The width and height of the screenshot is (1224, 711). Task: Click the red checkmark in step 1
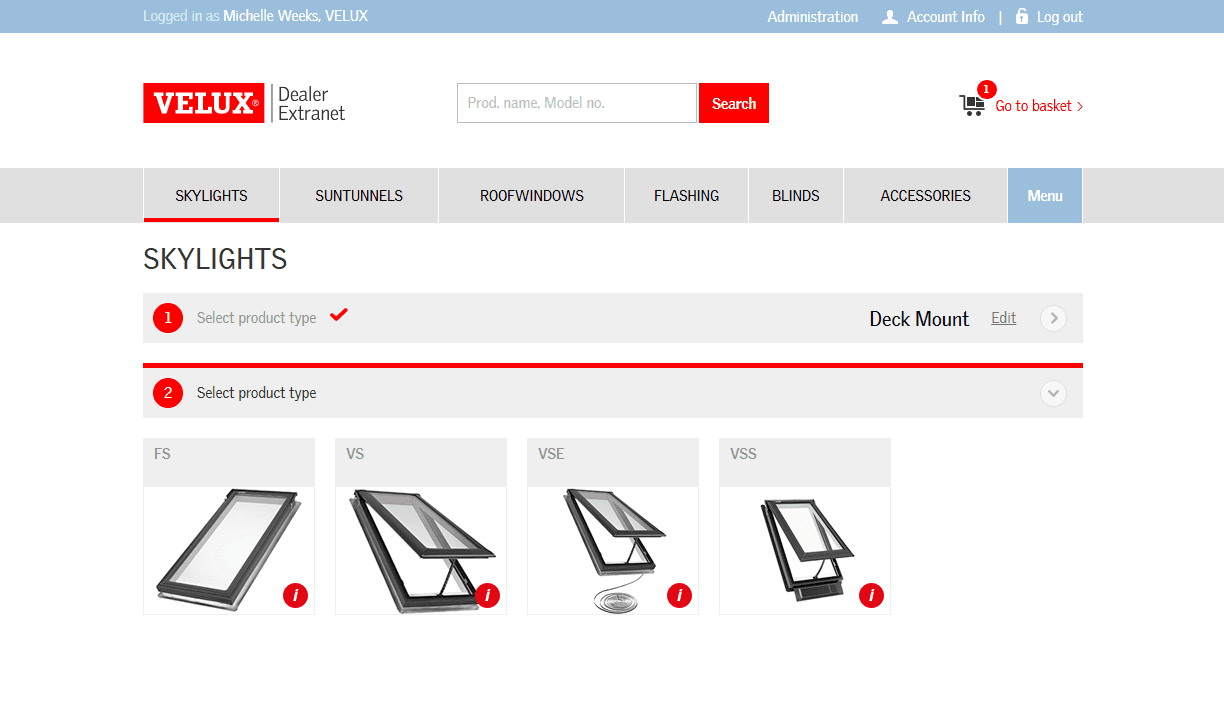click(339, 314)
